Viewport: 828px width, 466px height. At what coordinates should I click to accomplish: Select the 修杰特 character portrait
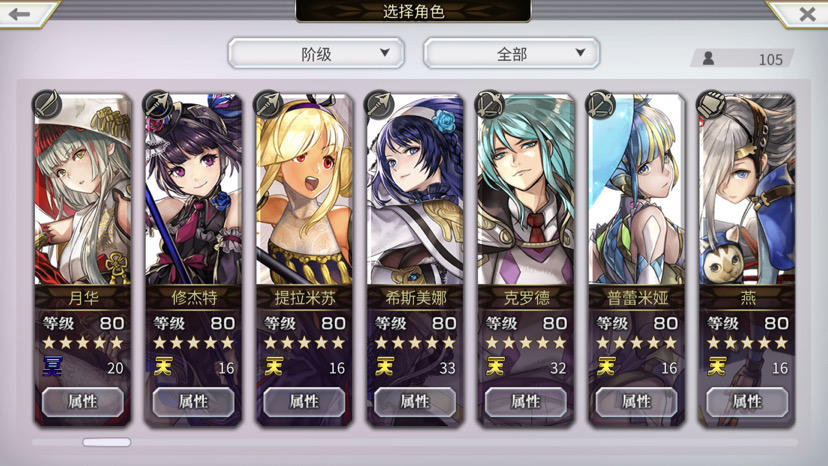pyautogui.click(x=193, y=190)
